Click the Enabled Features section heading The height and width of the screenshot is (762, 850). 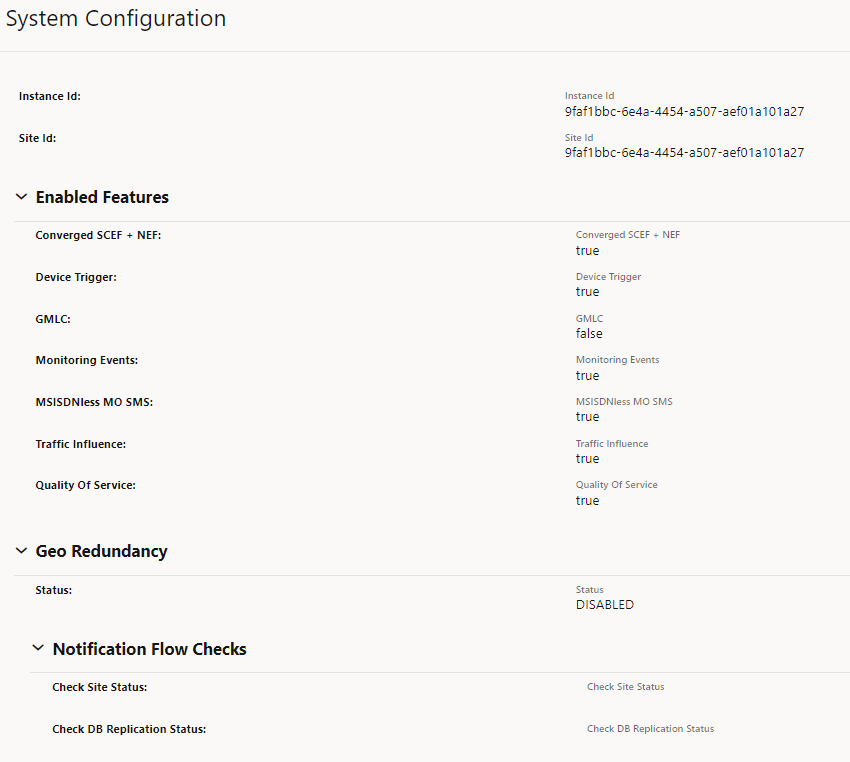102,196
